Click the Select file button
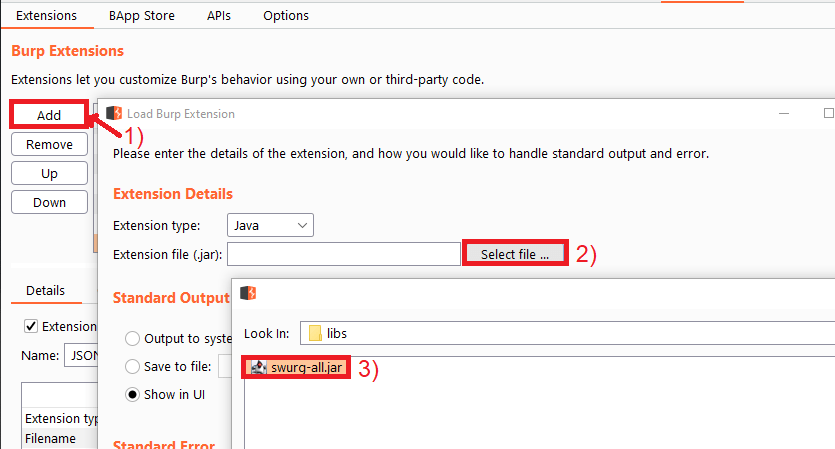This screenshot has width=835, height=449. pyautogui.click(x=514, y=254)
